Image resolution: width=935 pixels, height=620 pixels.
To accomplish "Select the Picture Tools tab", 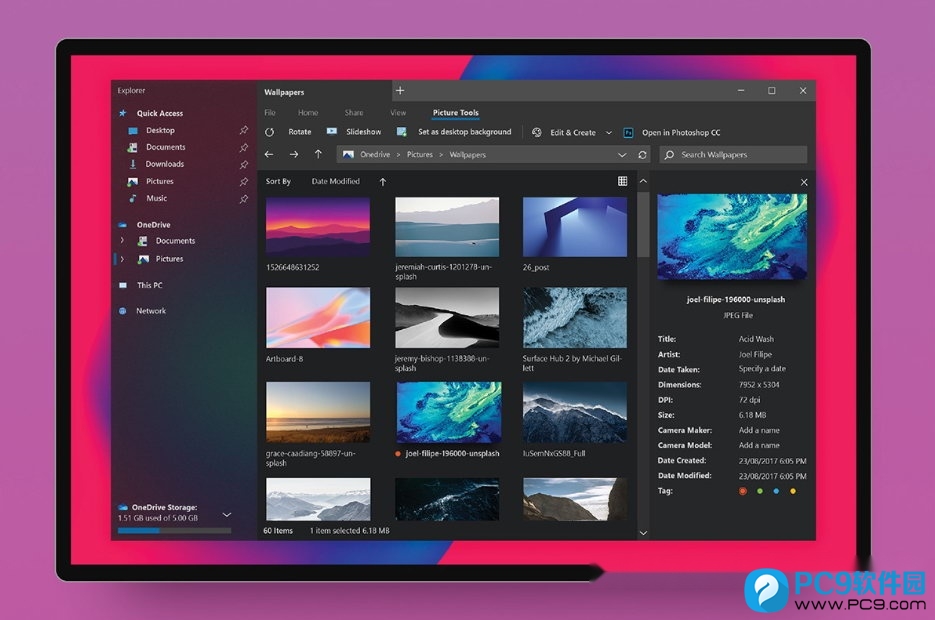I will [456, 113].
